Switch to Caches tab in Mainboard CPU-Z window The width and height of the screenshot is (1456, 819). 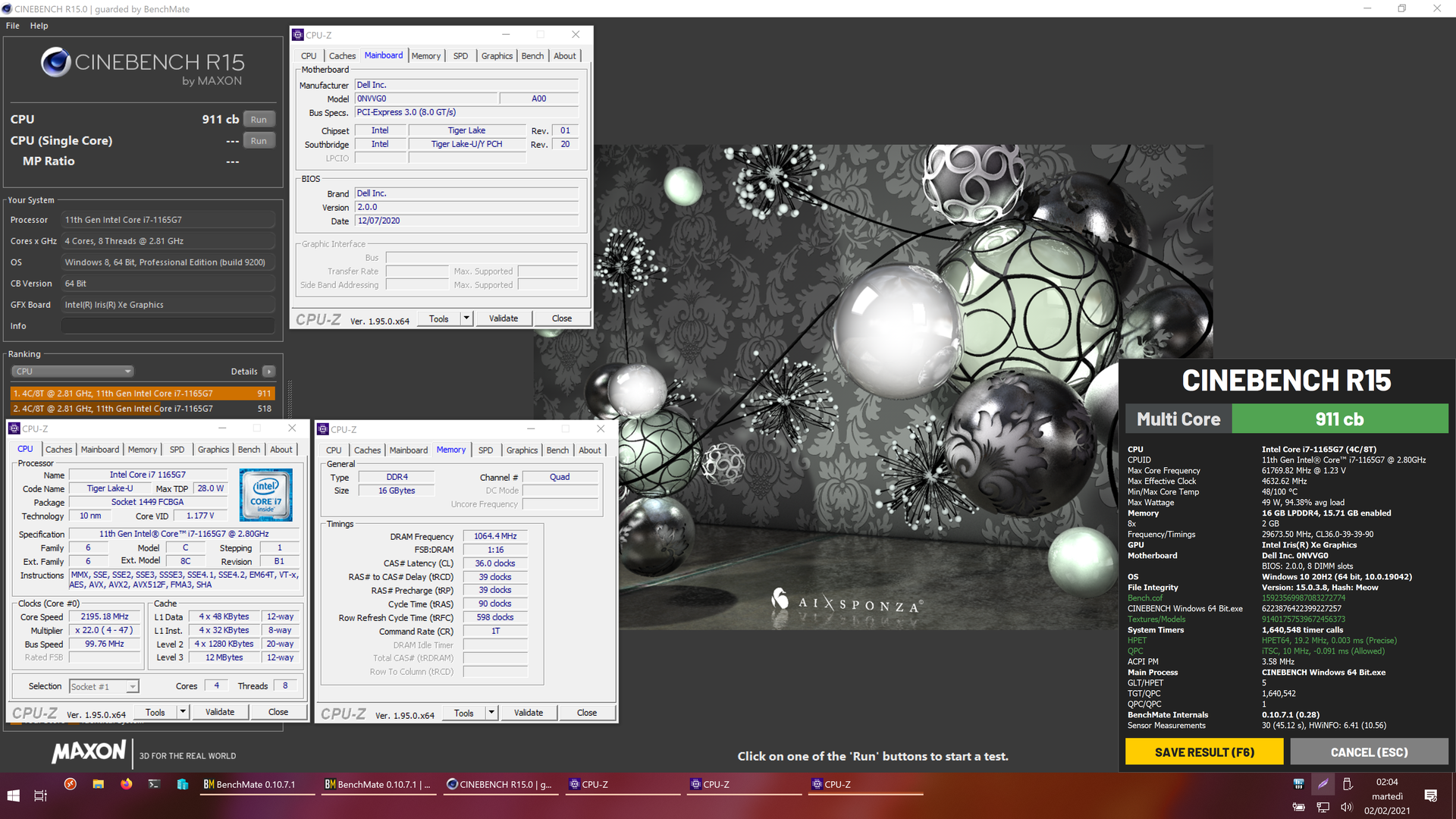[x=342, y=56]
